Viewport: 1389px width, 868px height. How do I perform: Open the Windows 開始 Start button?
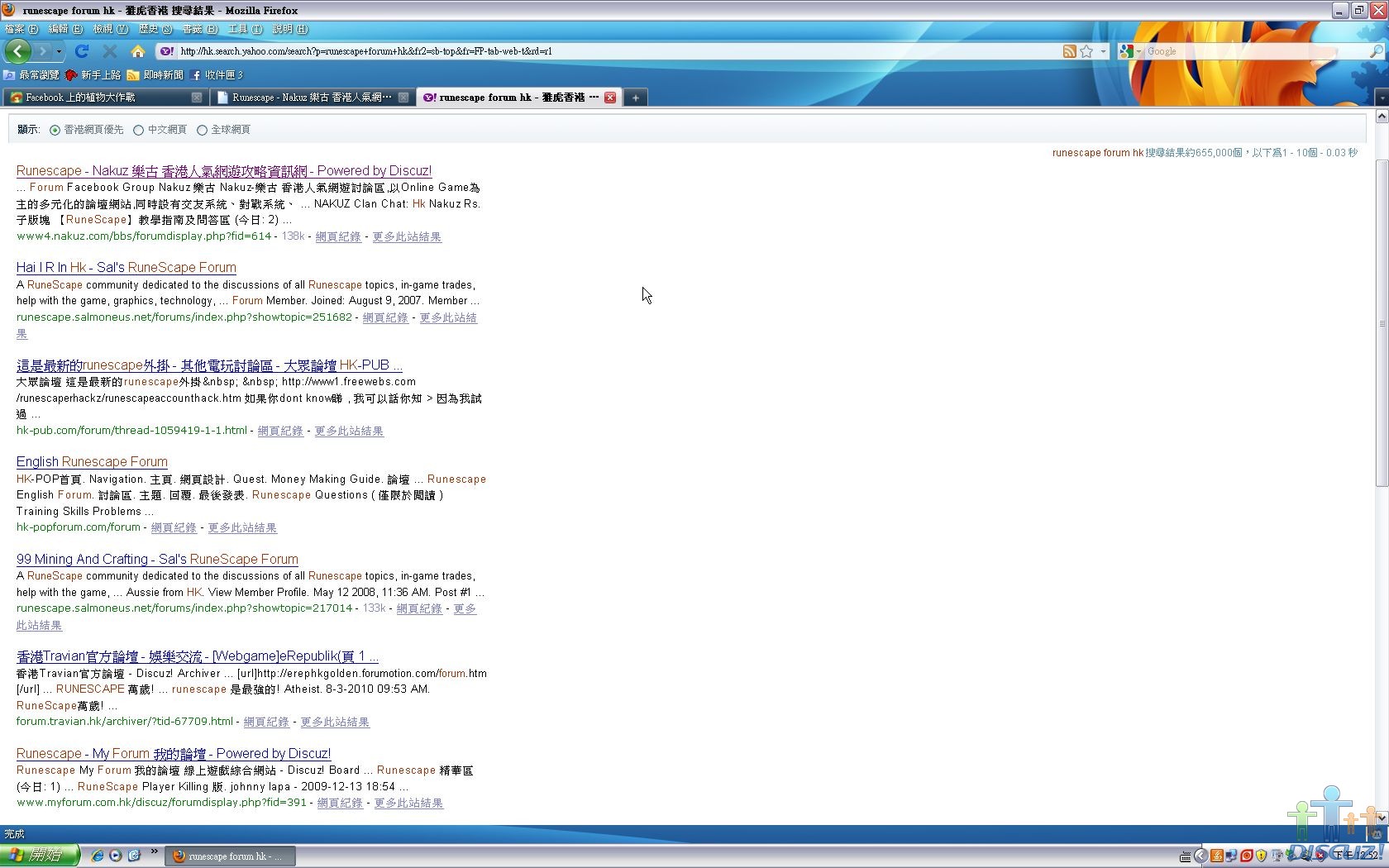(40, 856)
